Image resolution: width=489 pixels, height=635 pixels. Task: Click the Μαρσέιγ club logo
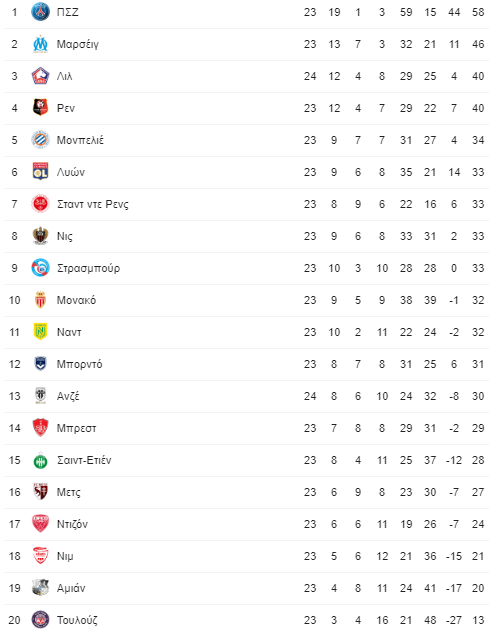pos(41,44)
